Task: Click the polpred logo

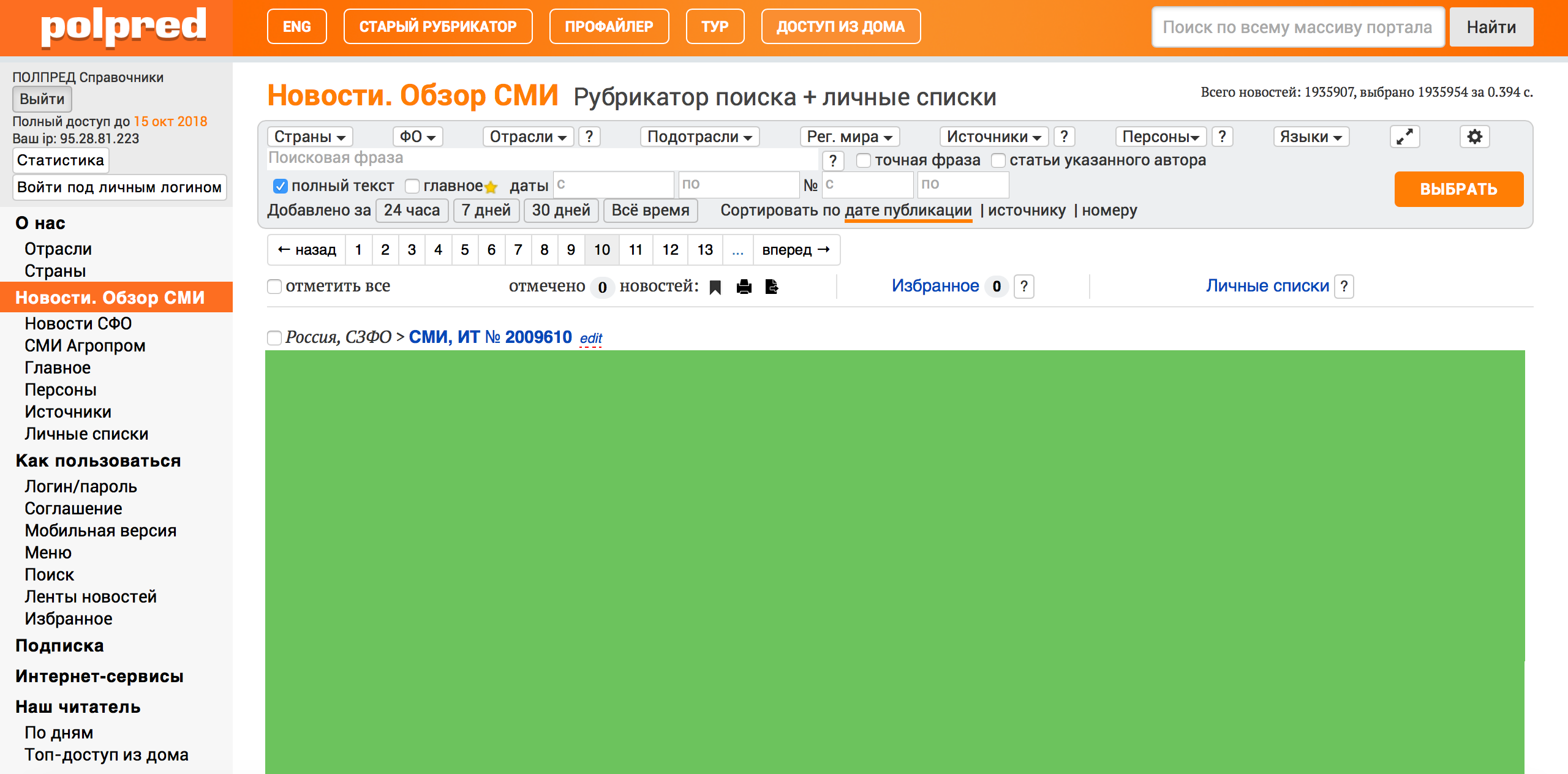Action: (x=123, y=27)
